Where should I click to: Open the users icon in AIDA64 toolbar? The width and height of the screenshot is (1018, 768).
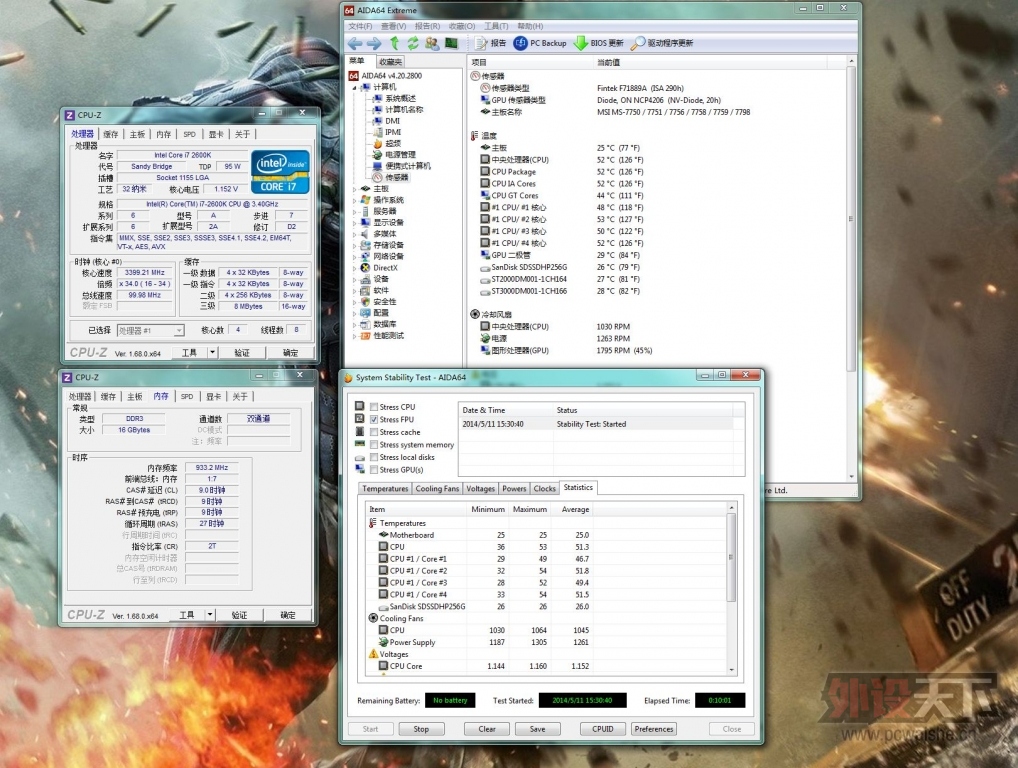point(432,43)
